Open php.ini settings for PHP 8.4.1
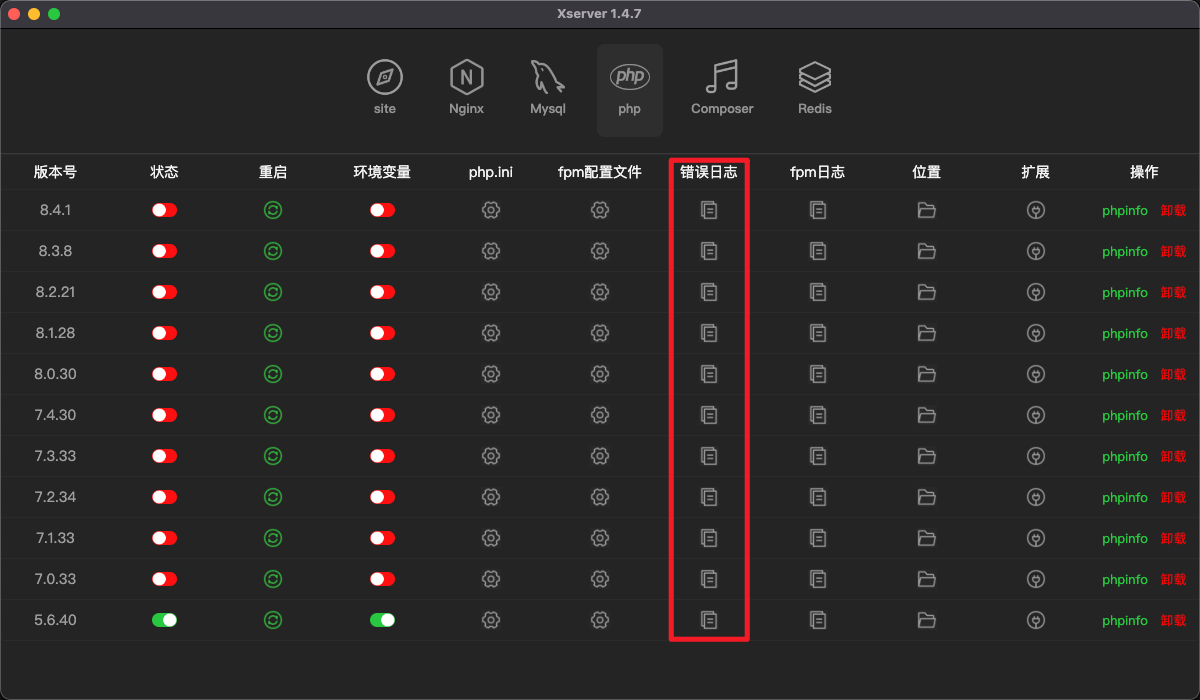Viewport: 1200px width, 700px height. (491, 210)
